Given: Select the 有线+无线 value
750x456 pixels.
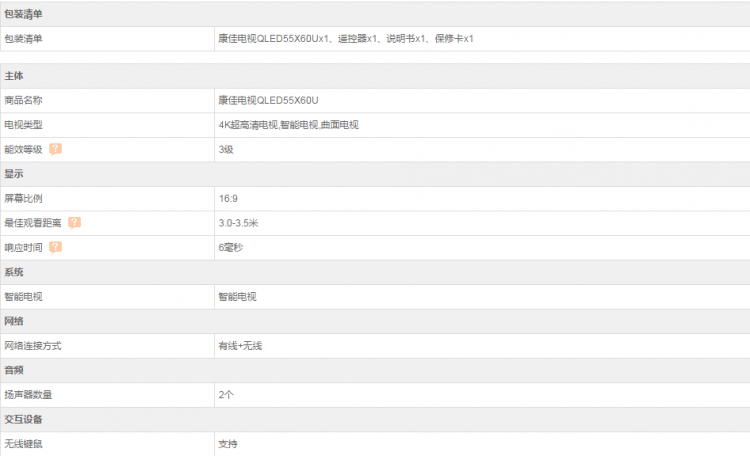Looking at the screenshot, I should coord(240,345).
